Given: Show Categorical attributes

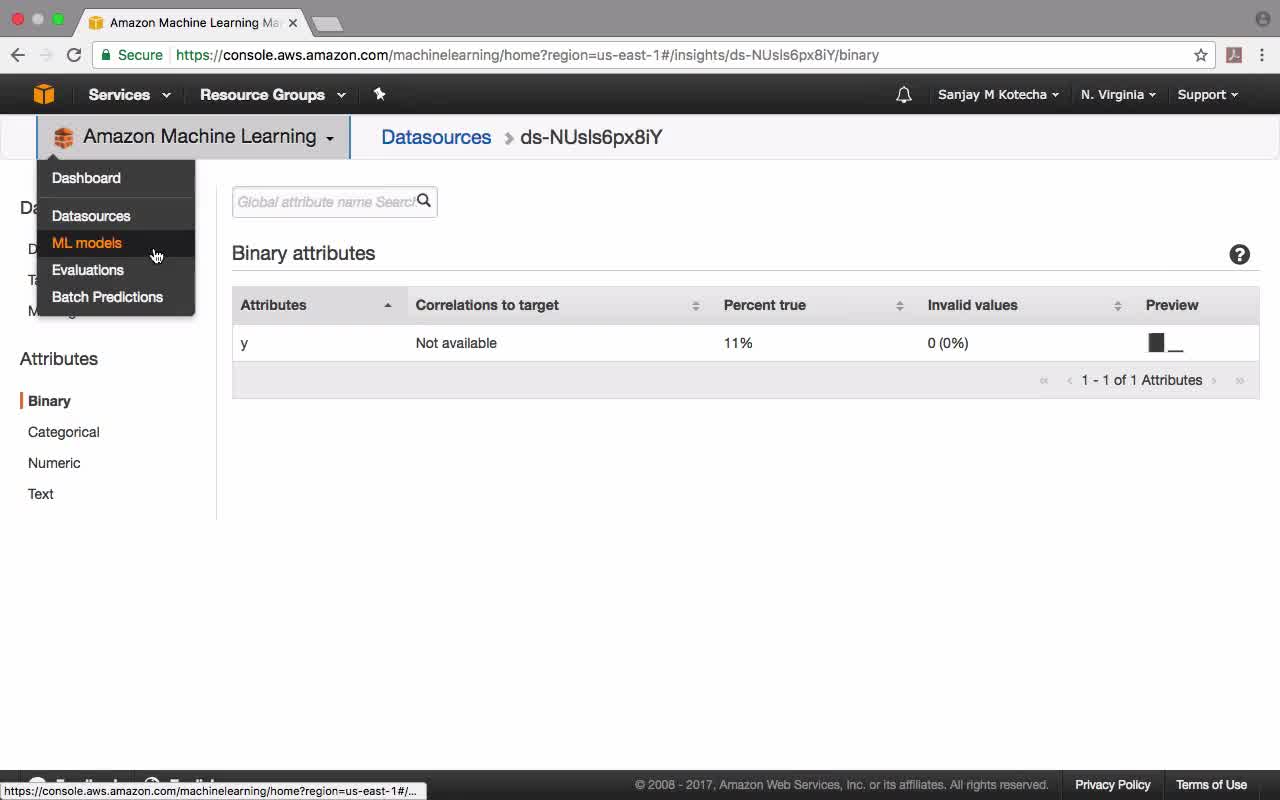Looking at the screenshot, I should [64, 432].
